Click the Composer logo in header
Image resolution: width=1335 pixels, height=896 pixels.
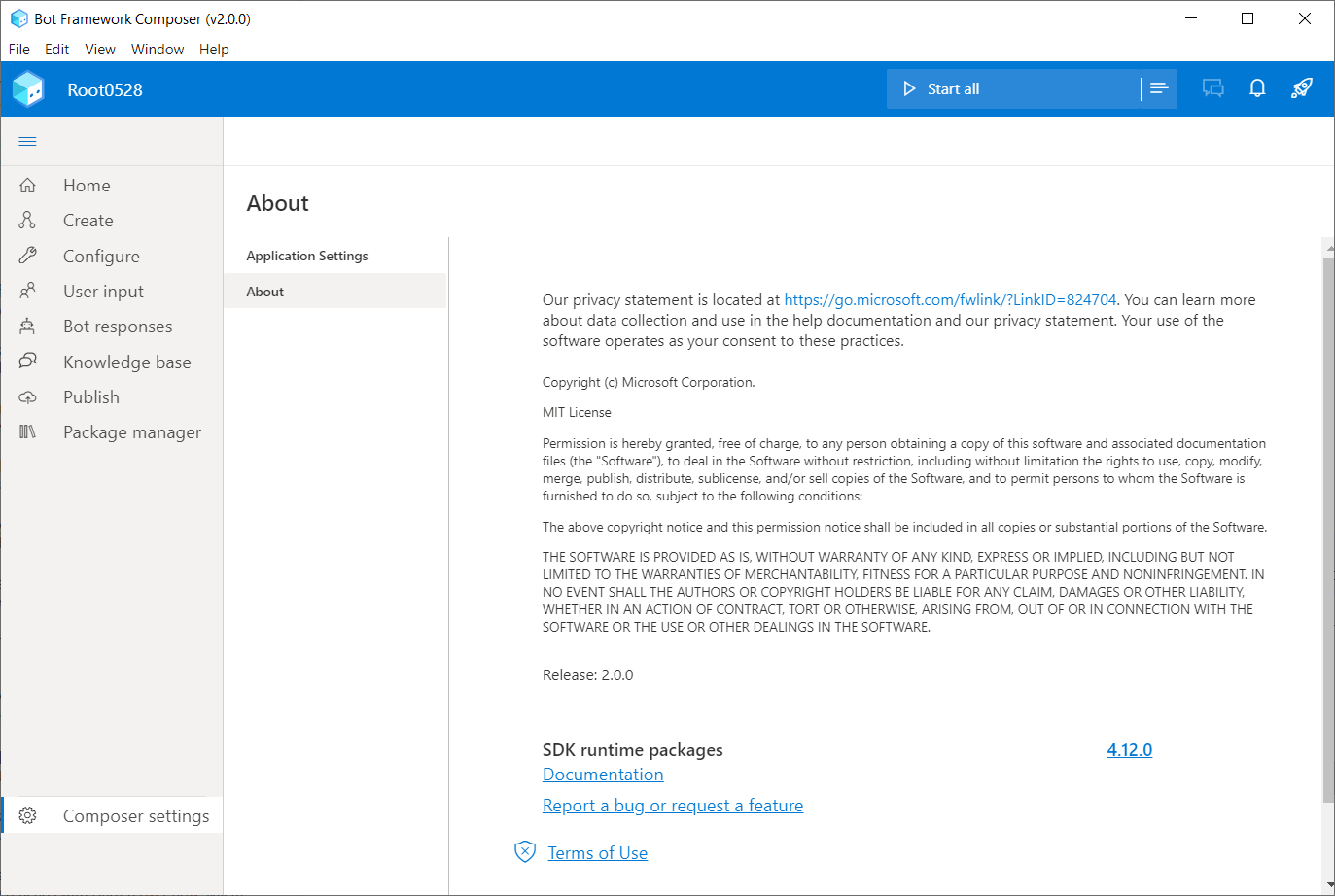28,89
